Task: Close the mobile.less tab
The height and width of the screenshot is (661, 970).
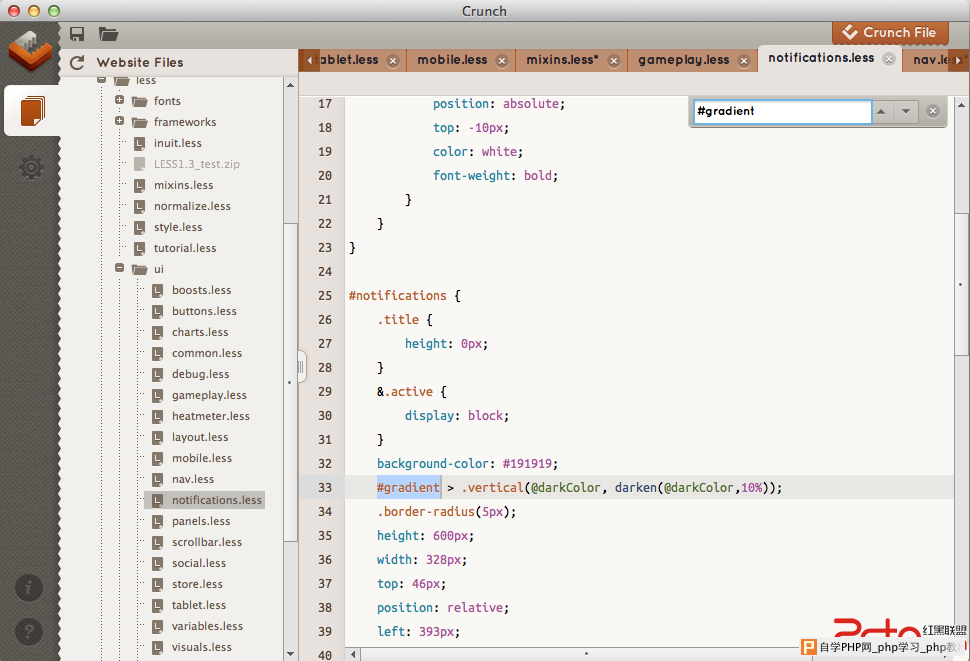Action: coord(502,61)
